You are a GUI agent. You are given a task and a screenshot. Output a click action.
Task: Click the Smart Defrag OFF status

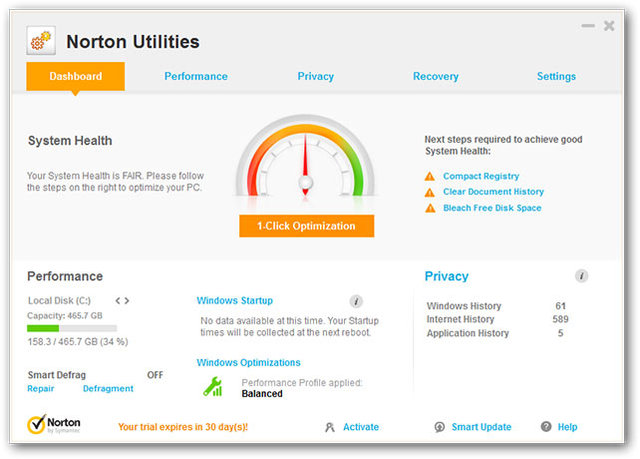click(x=155, y=375)
